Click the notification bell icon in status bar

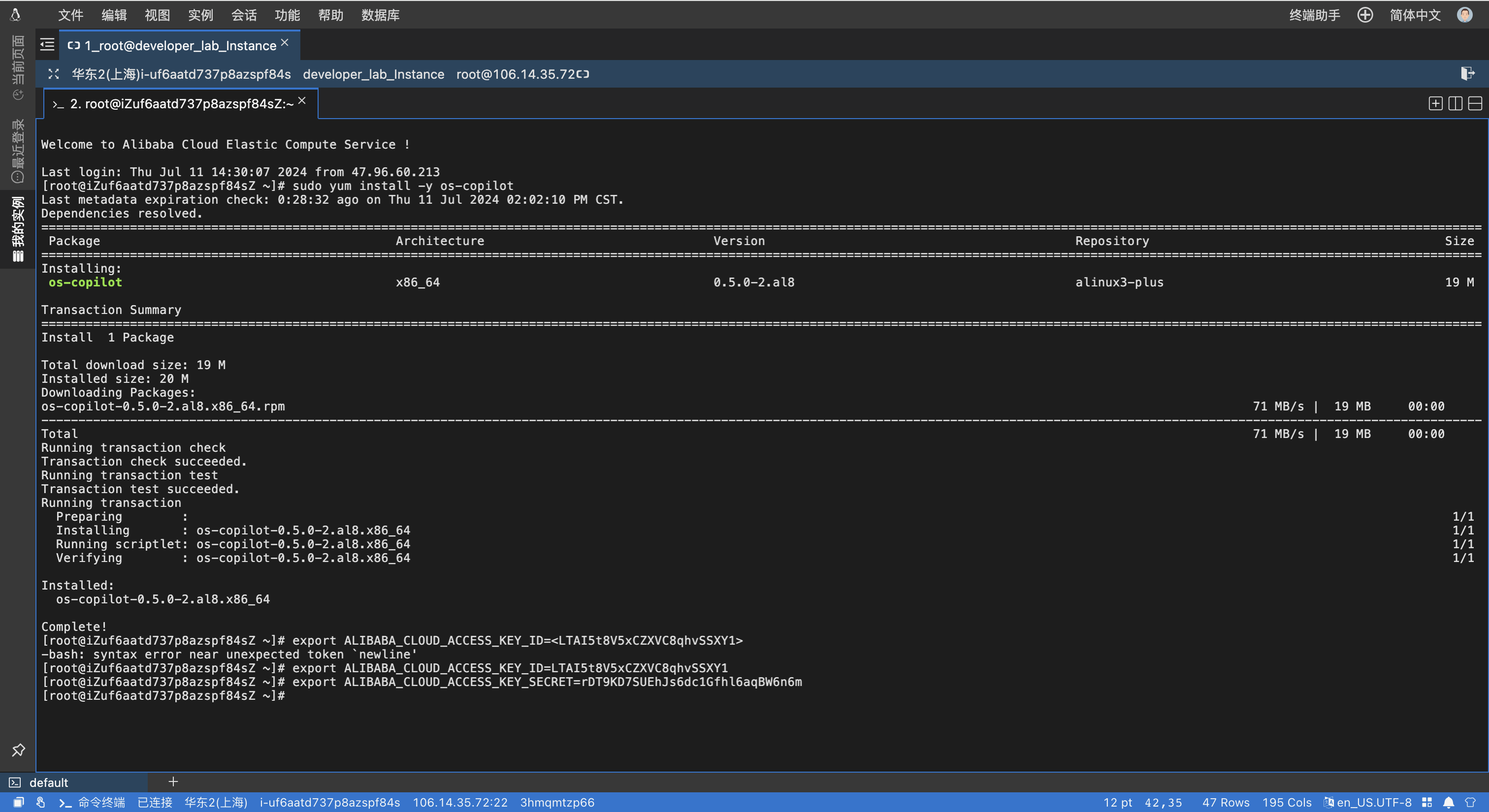(x=1449, y=802)
